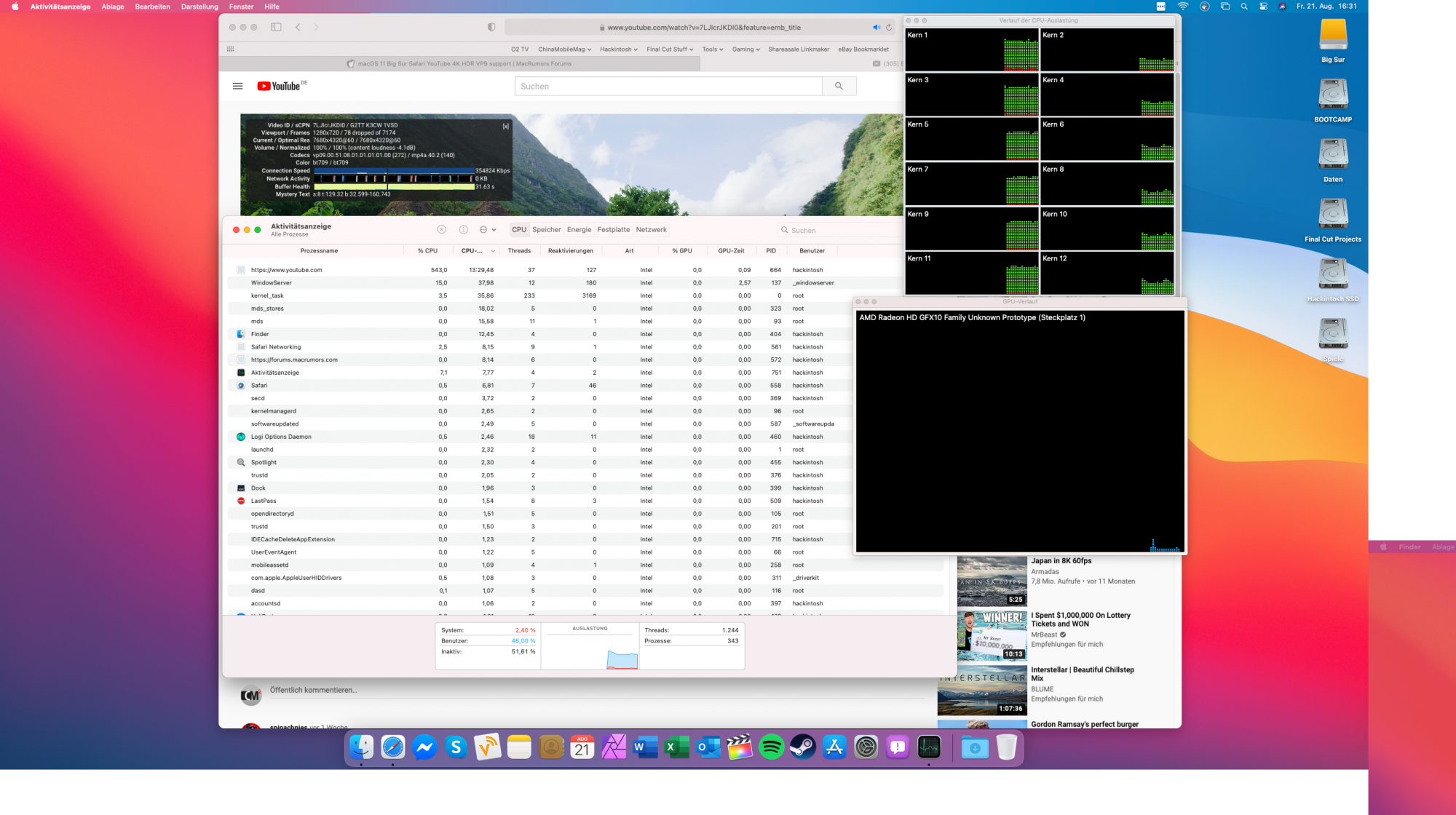Open Safari privacy report shield icon

coord(491,28)
